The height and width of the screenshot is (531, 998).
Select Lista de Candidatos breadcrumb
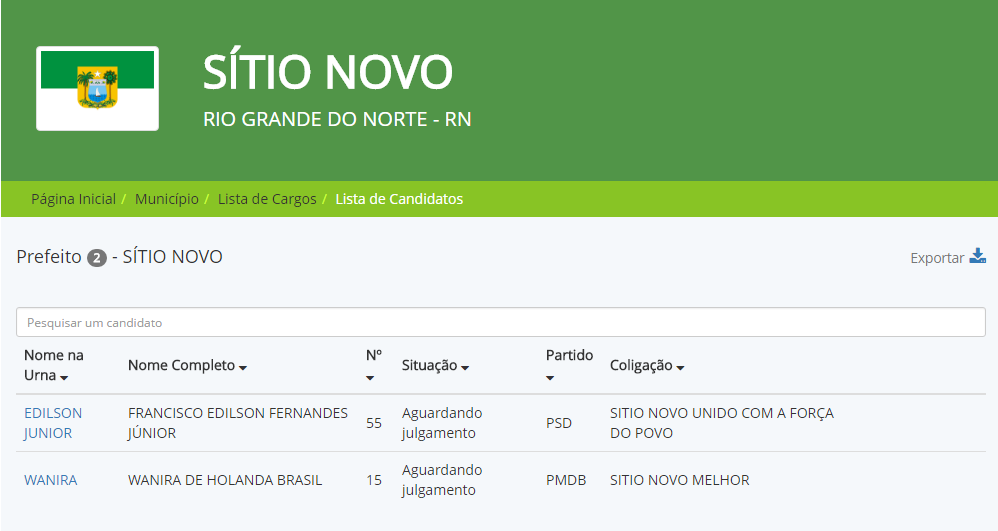[399, 199]
